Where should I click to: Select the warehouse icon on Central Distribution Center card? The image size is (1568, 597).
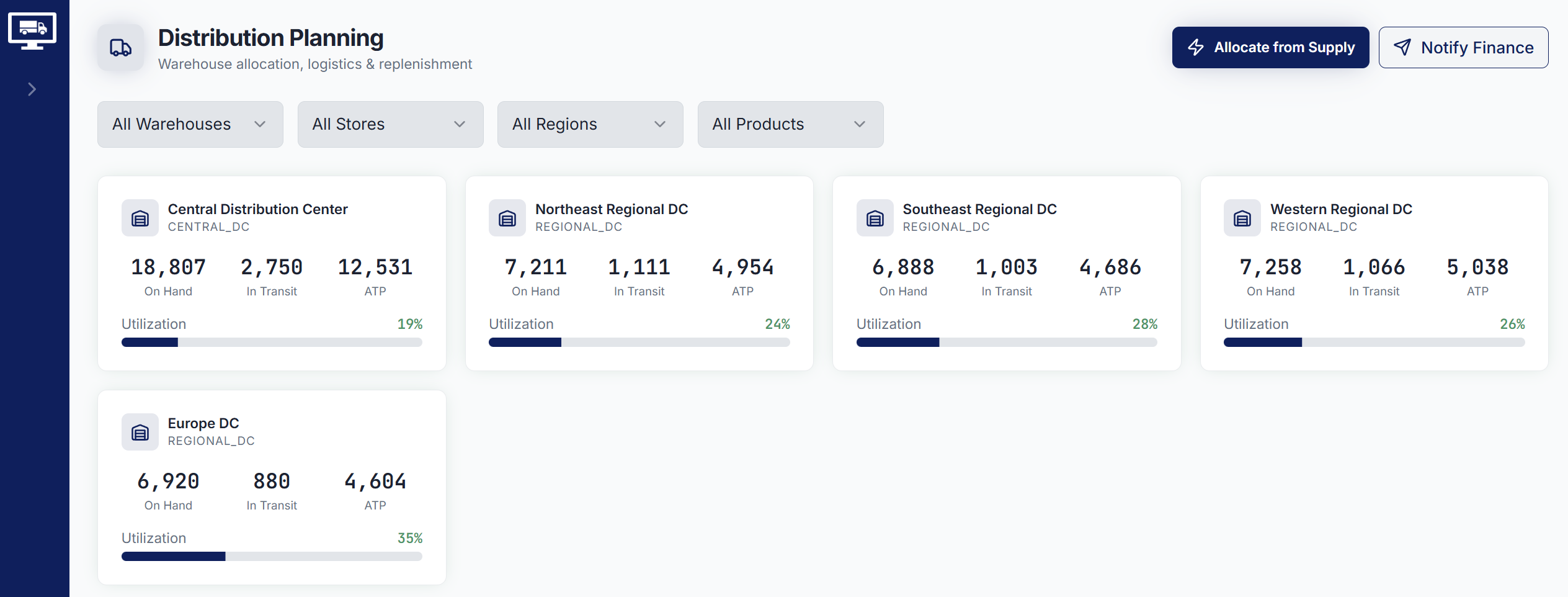click(140, 218)
